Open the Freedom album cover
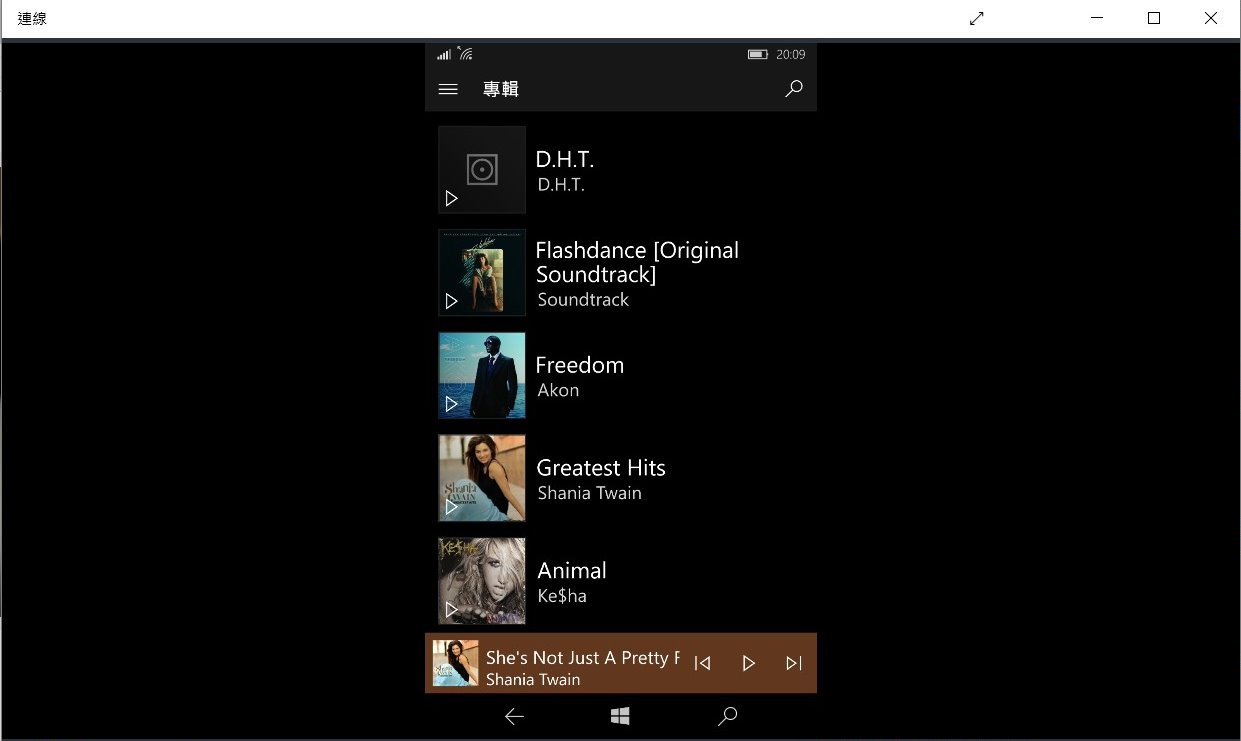Viewport: 1241px width, 741px height. pyautogui.click(x=482, y=375)
